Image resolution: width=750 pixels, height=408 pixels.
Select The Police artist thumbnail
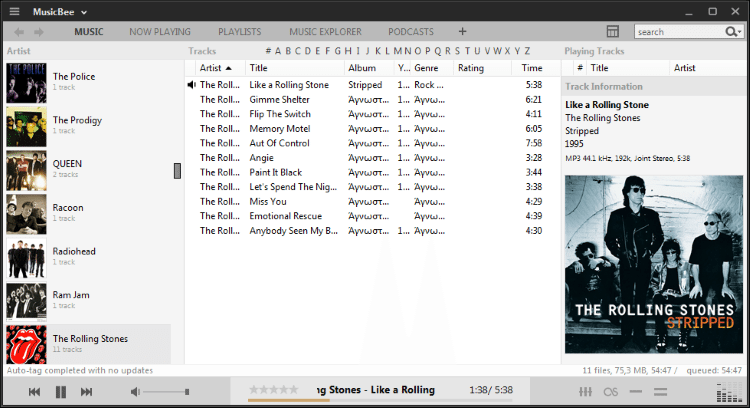point(26,83)
